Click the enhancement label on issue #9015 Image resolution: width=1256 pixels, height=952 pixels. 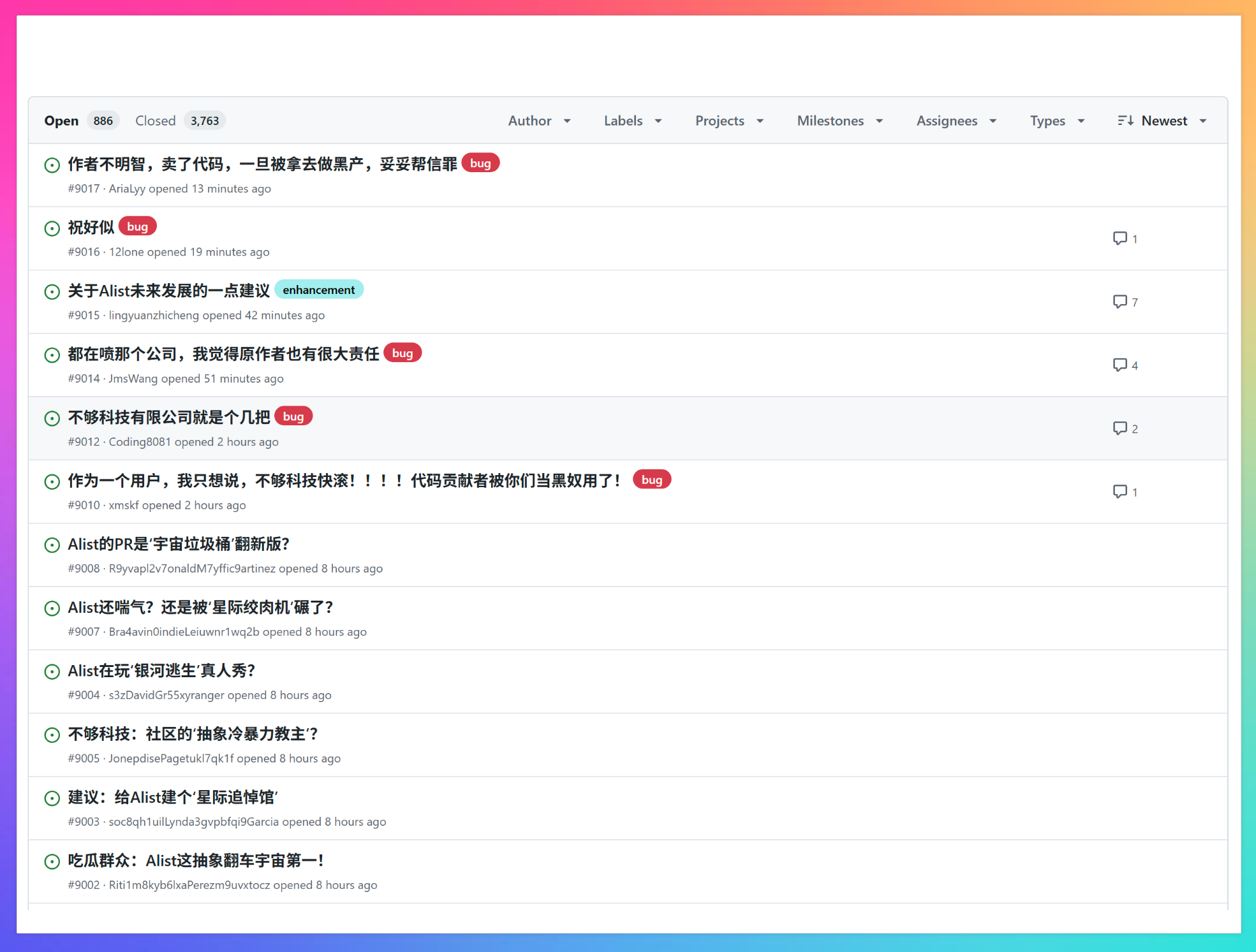tap(319, 289)
